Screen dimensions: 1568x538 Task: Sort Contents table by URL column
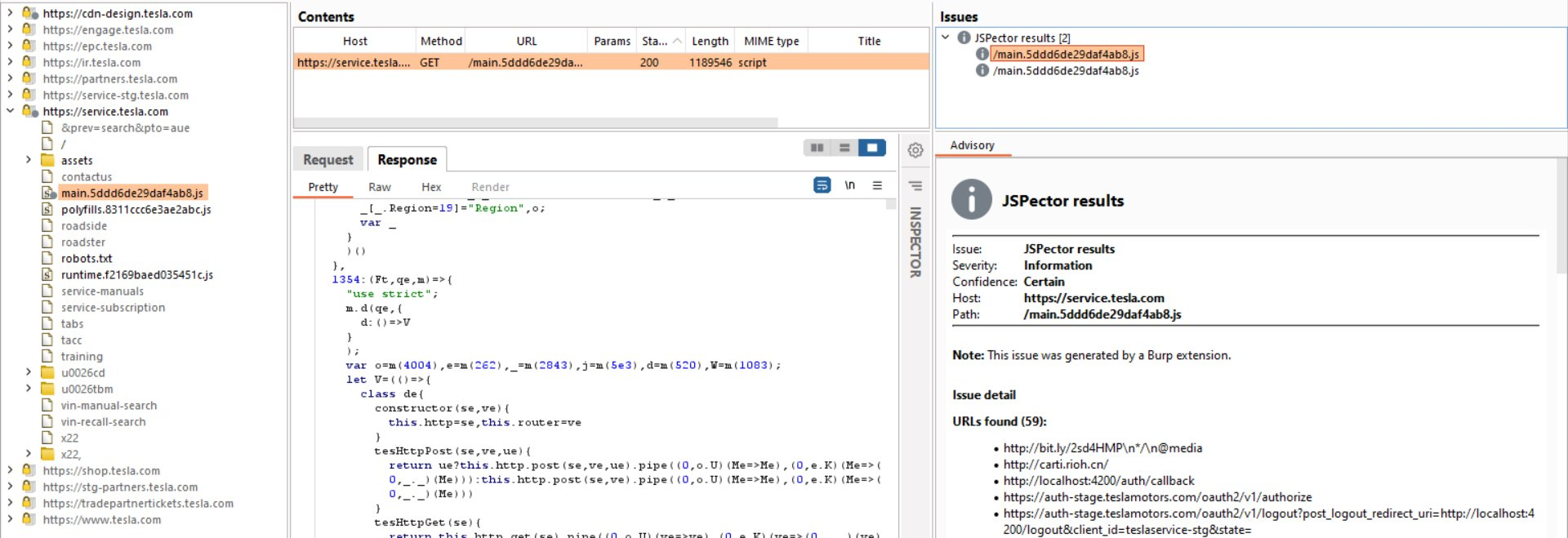(x=527, y=41)
